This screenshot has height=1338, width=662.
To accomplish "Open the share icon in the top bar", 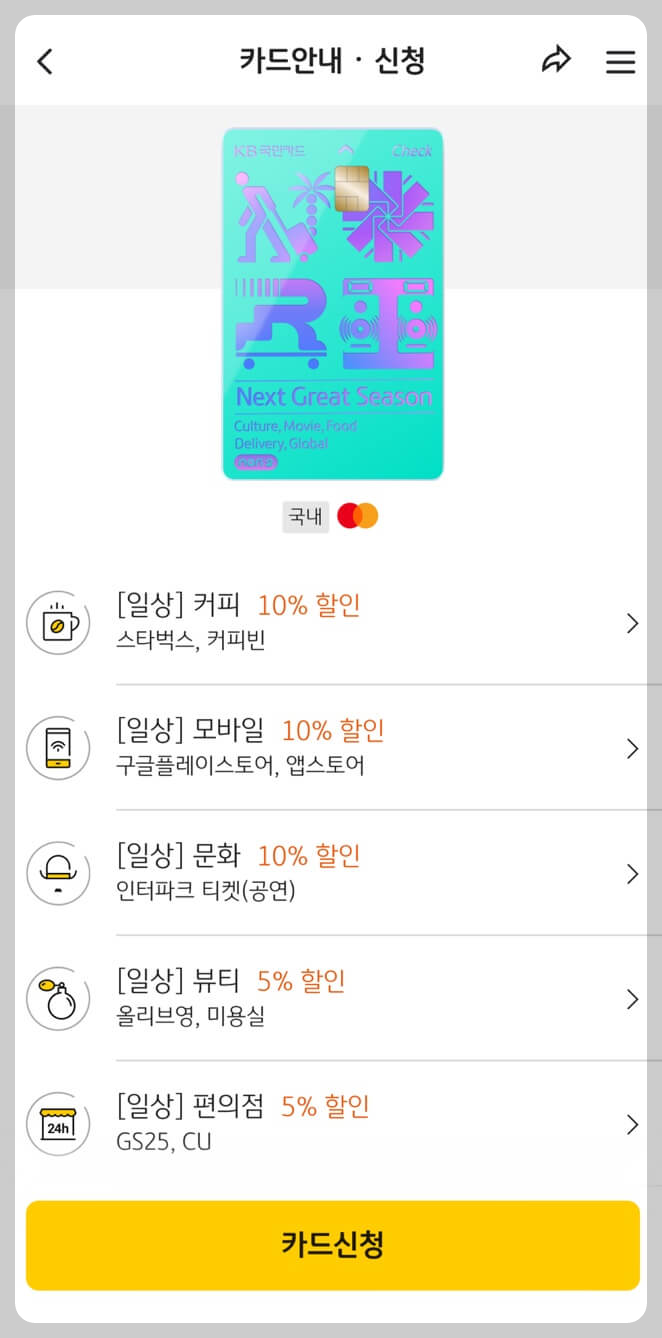I will (x=556, y=61).
